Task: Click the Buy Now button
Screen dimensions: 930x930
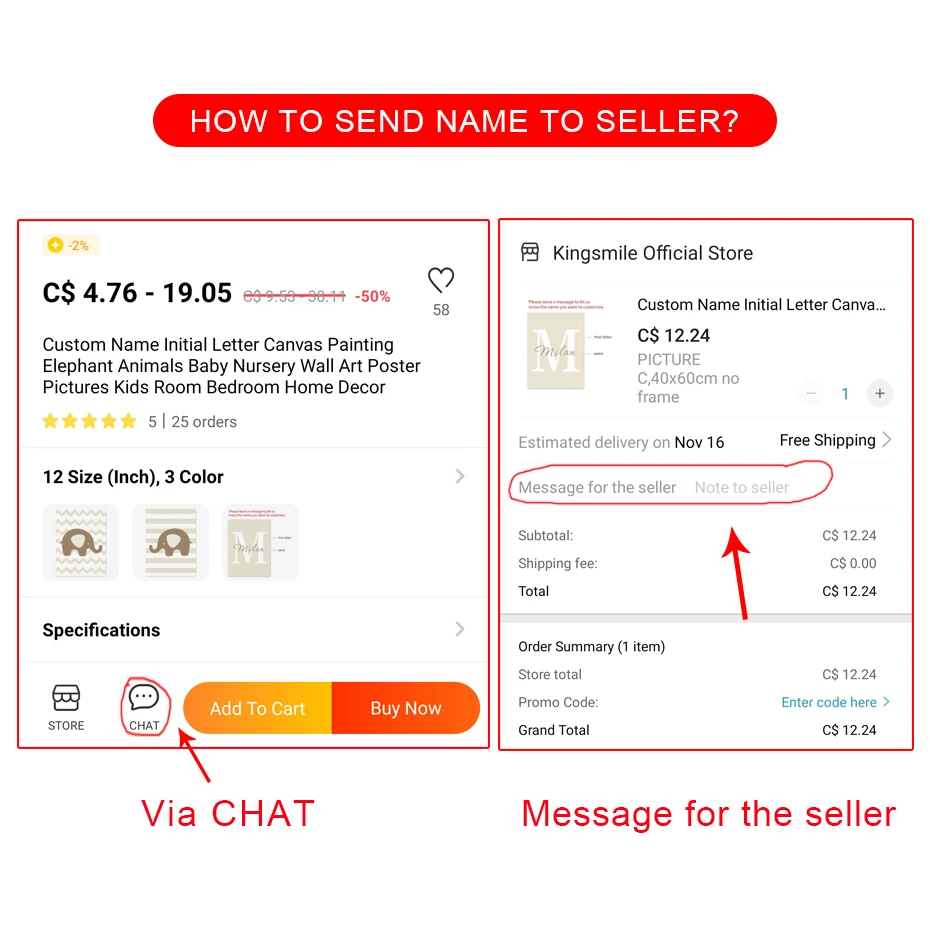Action: tap(406, 708)
